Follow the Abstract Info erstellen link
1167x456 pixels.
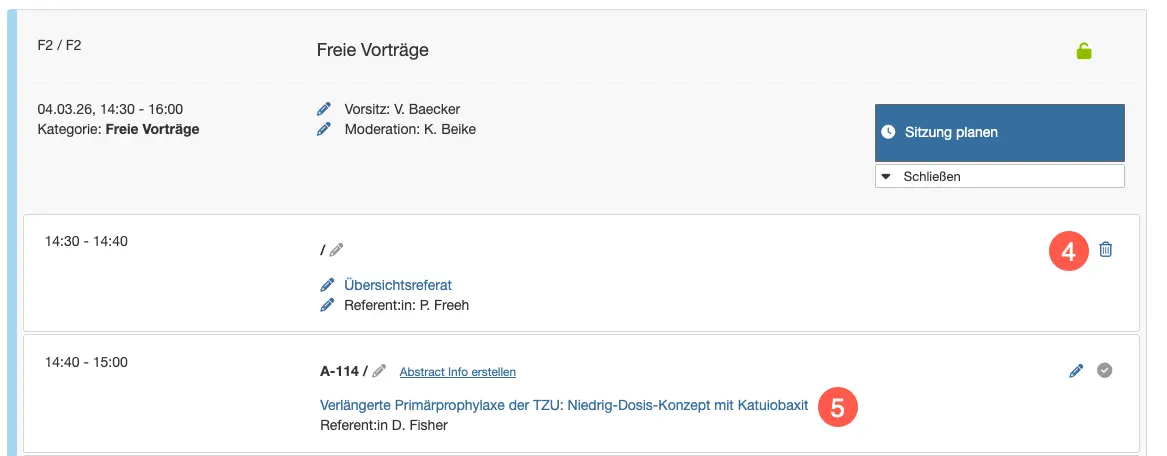457,372
